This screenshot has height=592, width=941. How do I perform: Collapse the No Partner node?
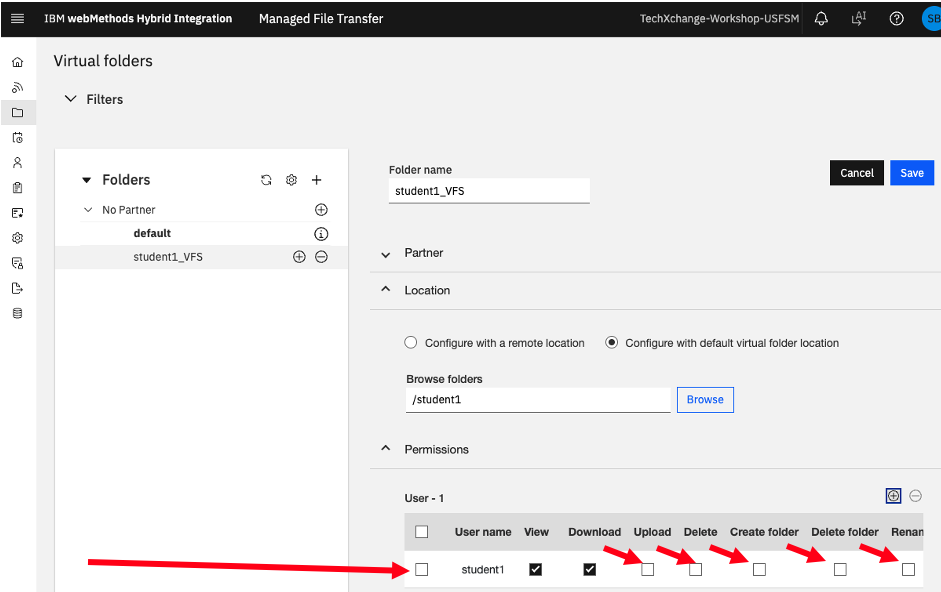88,210
